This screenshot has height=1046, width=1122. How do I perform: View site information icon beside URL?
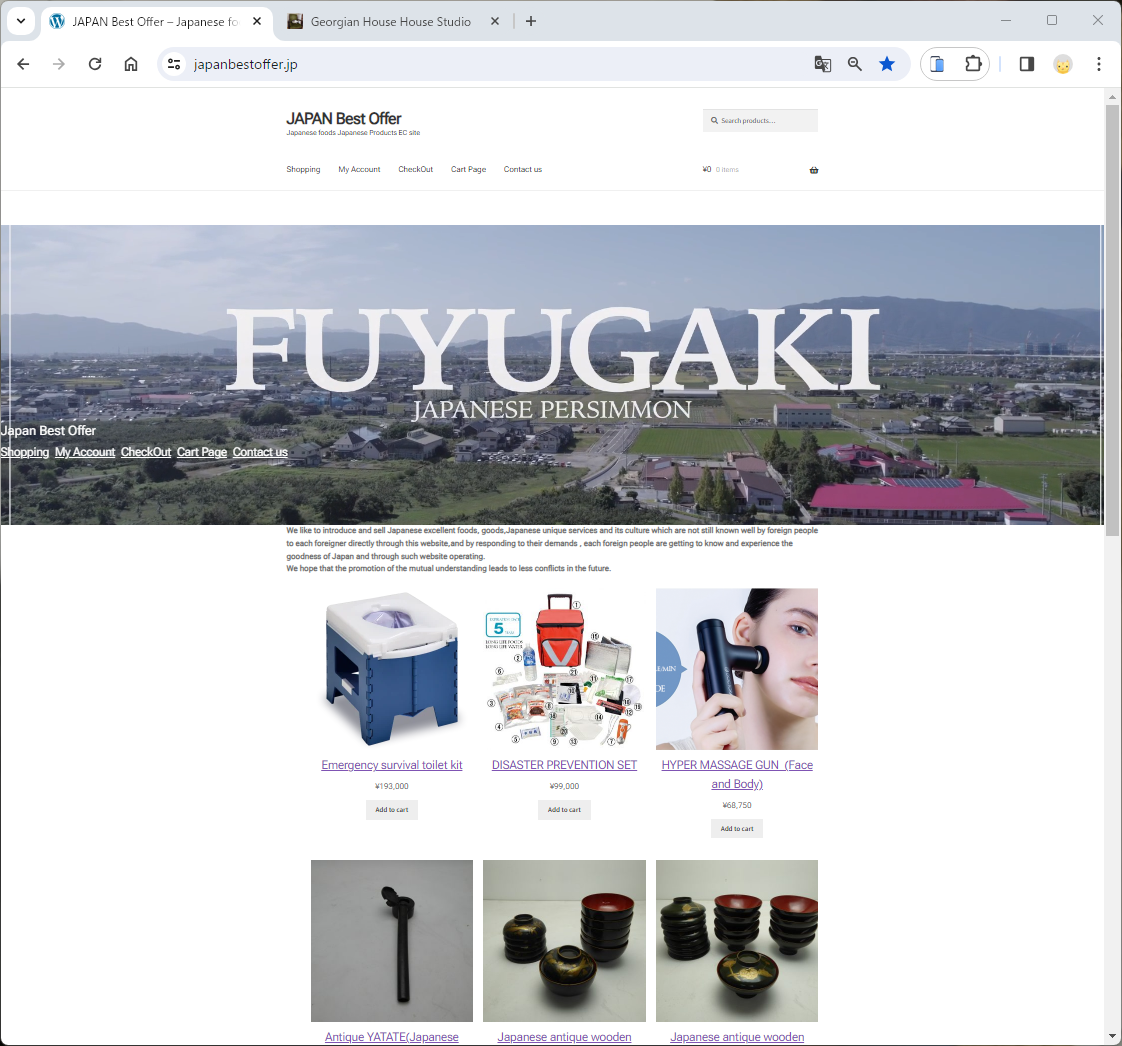pyautogui.click(x=174, y=64)
